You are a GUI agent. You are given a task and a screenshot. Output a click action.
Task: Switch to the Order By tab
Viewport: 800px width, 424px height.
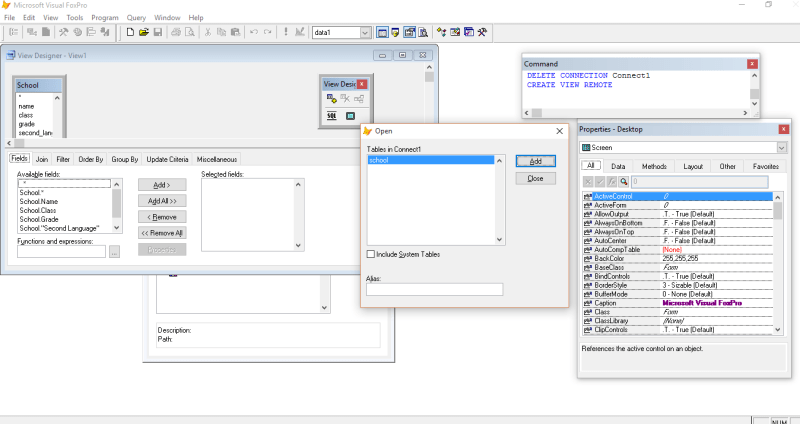click(91, 159)
